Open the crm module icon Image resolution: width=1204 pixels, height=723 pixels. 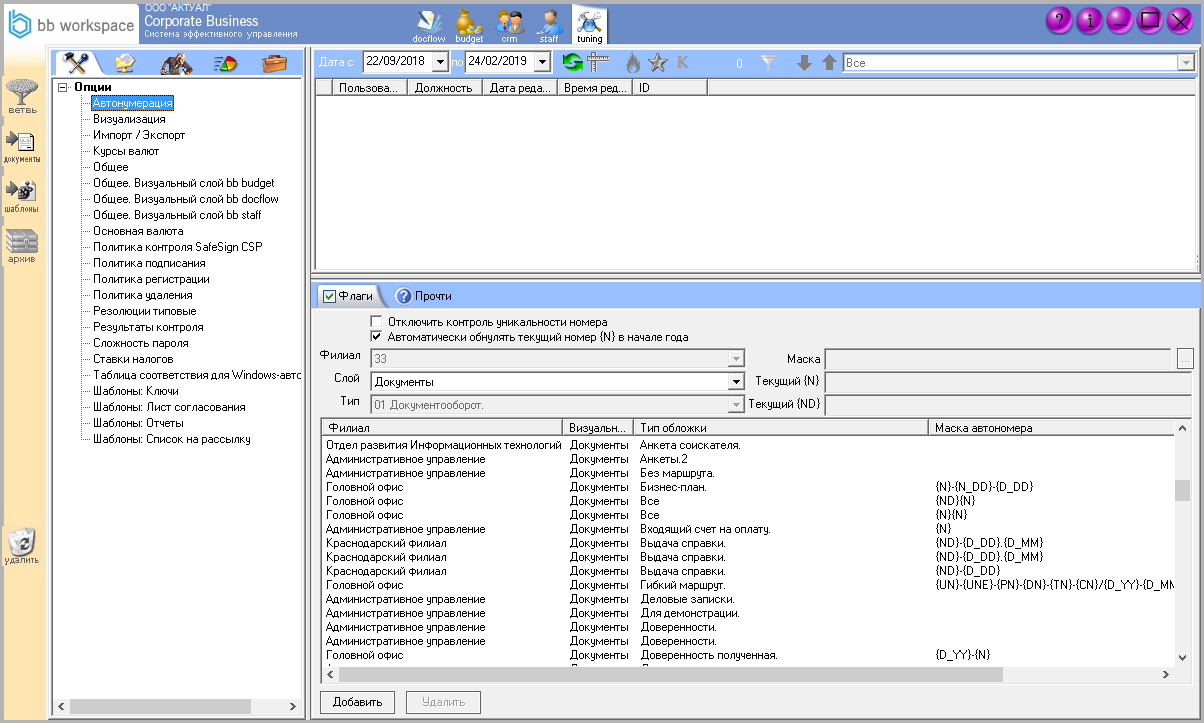tap(509, 24)
